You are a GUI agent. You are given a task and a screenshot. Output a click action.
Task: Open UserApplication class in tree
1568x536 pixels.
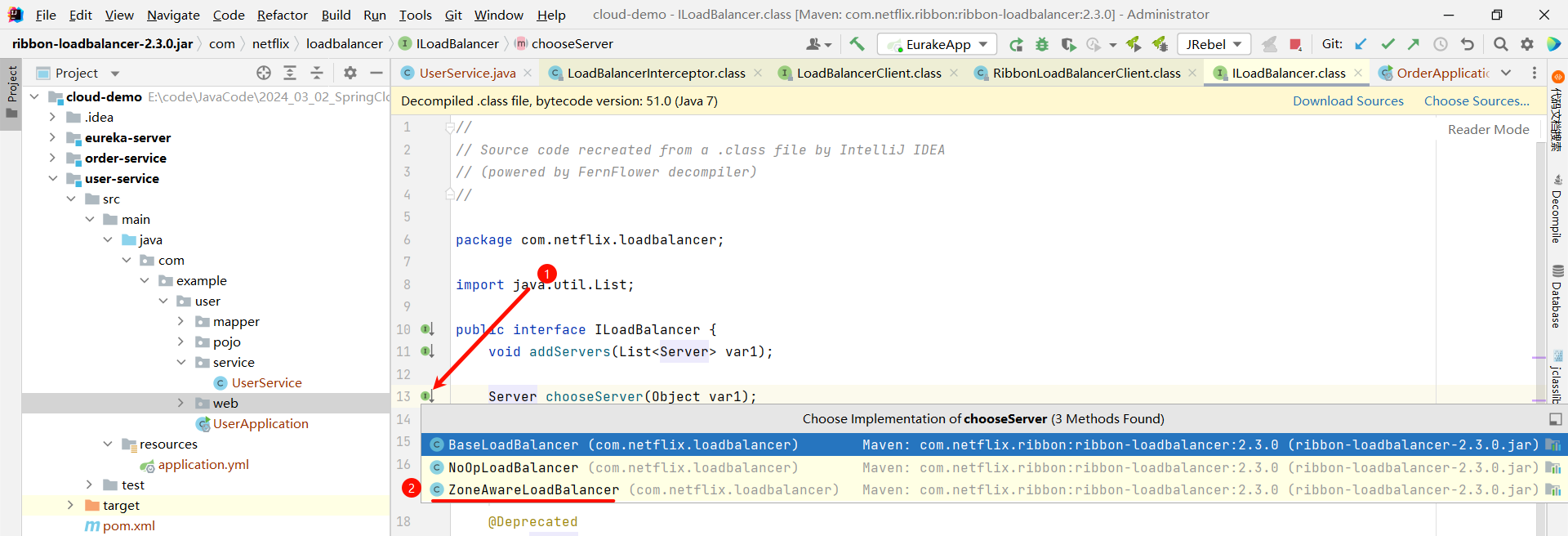(261, 423)
